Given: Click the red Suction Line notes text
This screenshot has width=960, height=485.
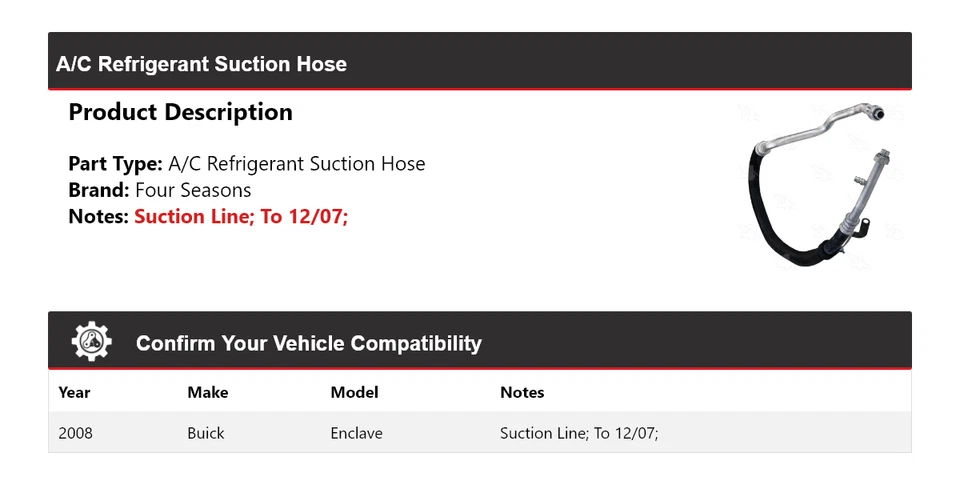Looking at the screenshot, I should click(x=241, y=216).
